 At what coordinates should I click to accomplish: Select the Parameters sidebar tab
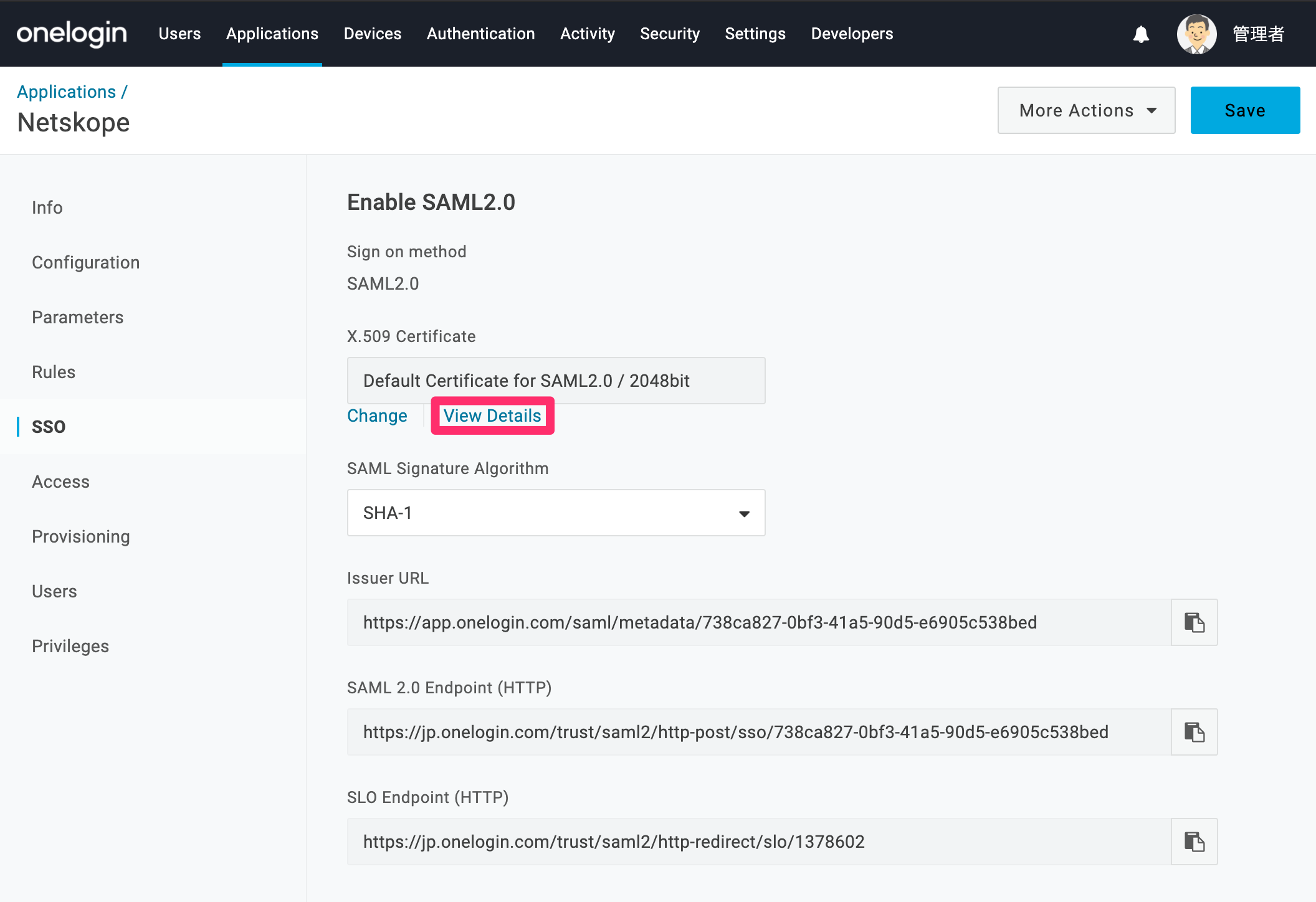[78, 317]
